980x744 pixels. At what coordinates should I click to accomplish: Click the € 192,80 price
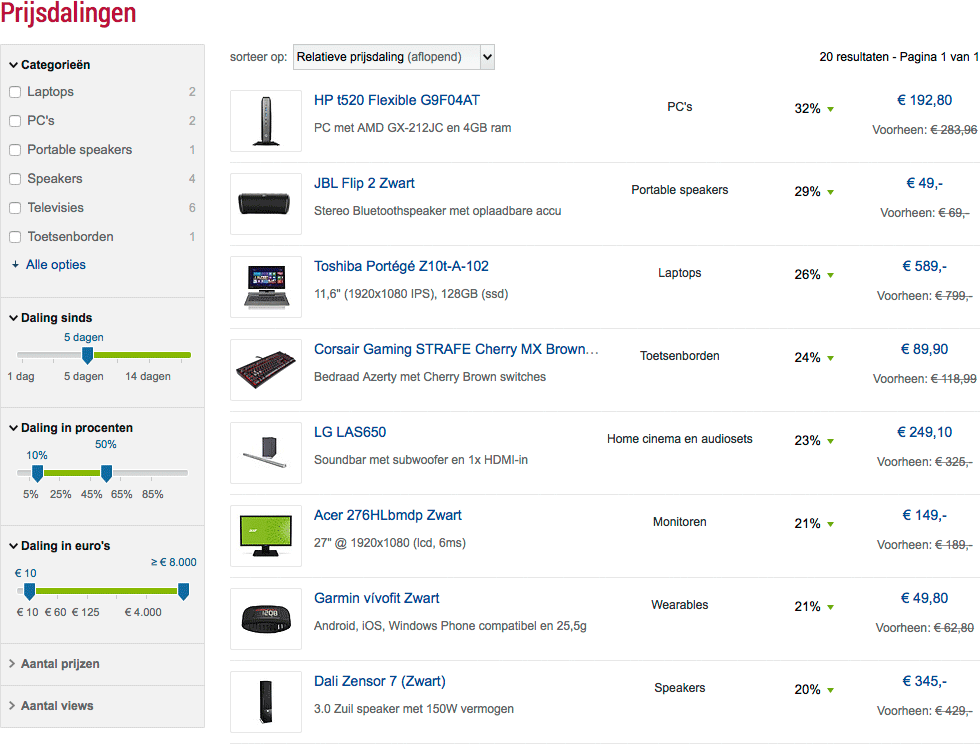(x=924, y=100)
